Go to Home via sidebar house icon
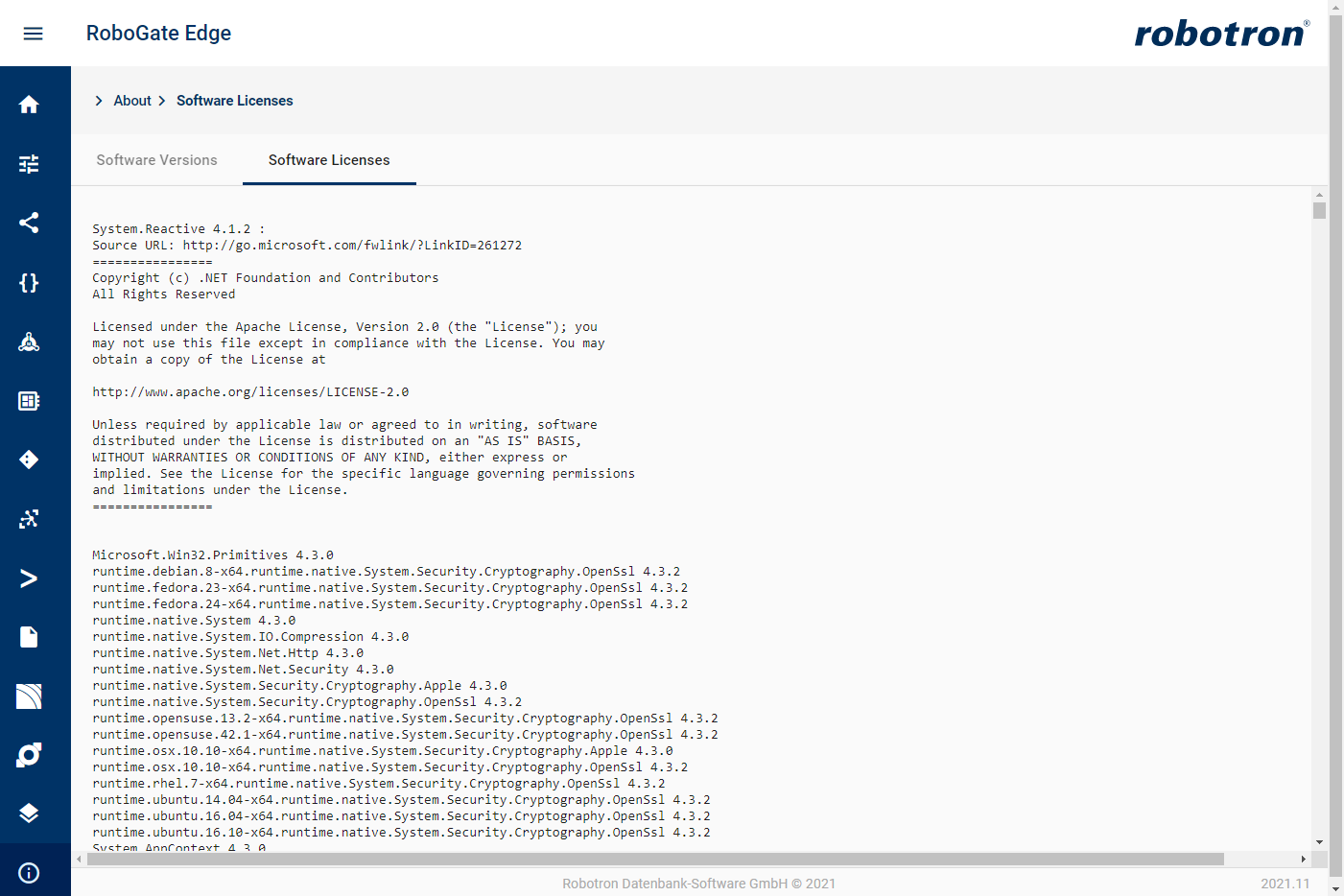 point(29,105)
